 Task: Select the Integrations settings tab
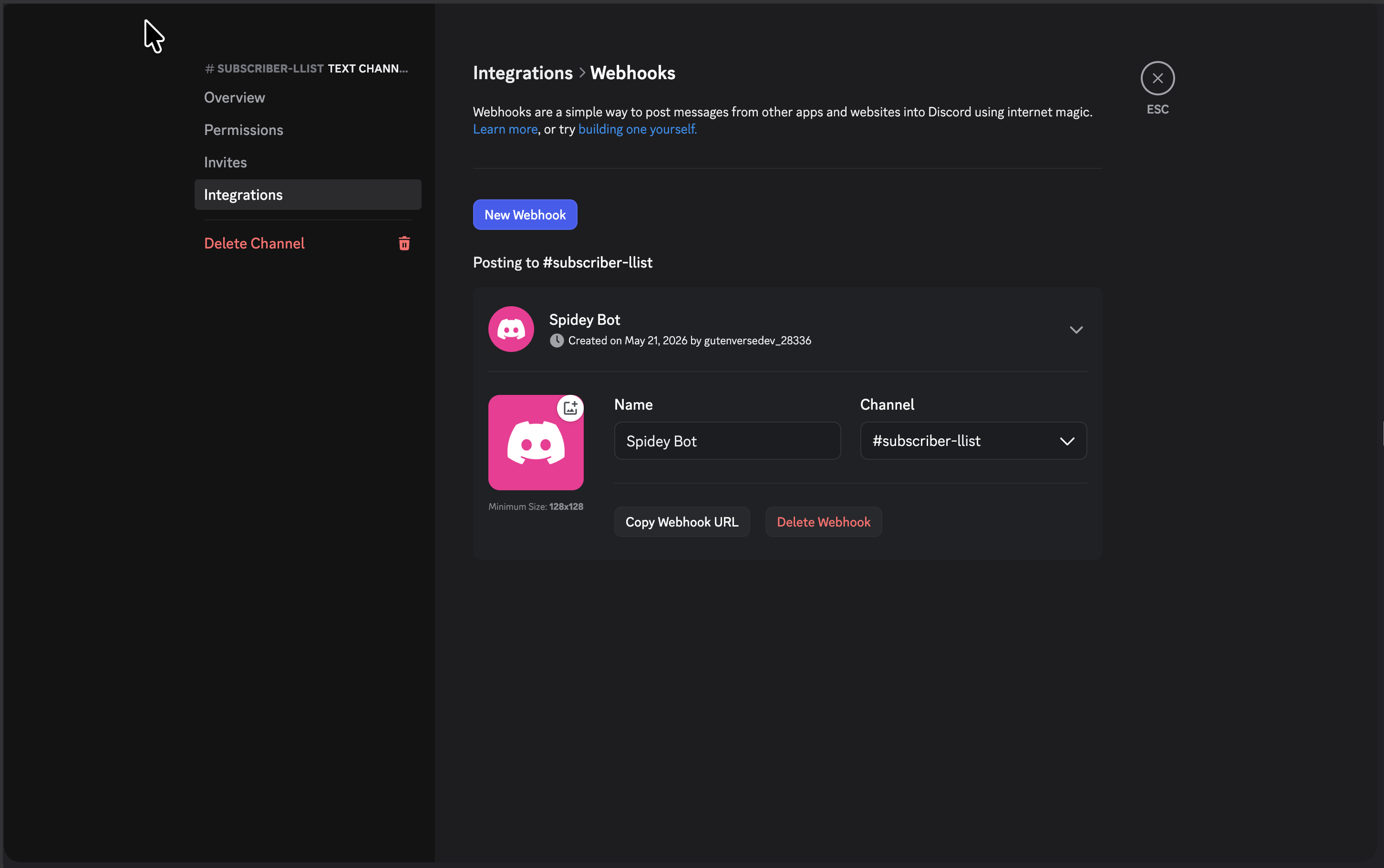308,195
